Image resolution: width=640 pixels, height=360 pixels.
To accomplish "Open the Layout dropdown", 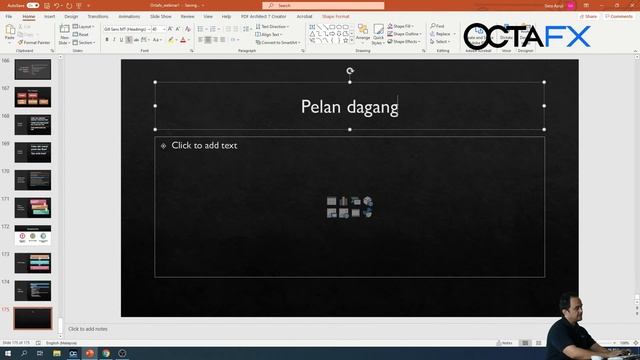I will click(x=84, y=27).
